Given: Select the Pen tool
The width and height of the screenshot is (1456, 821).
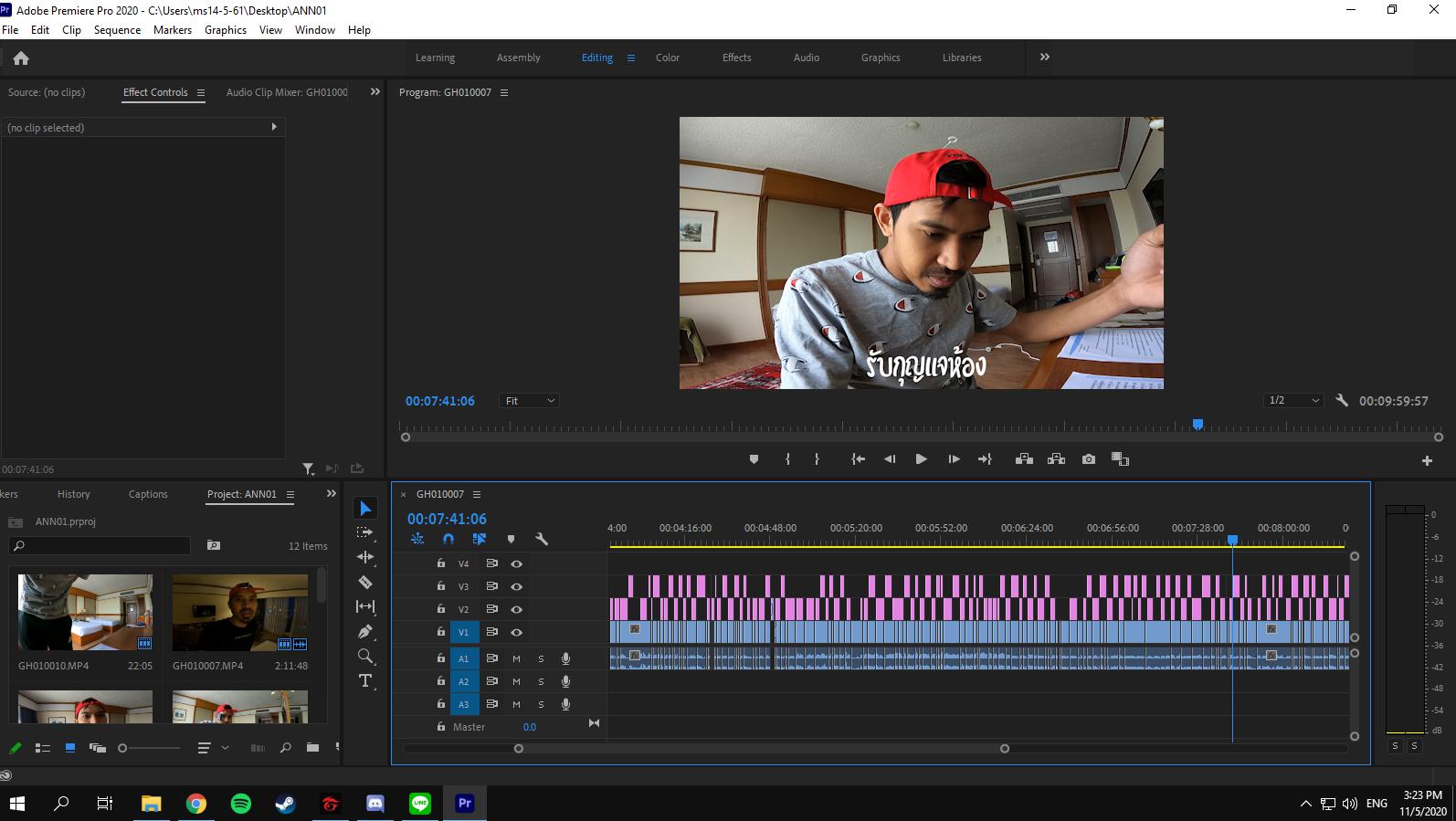Looking at the screenshot, I should click(365, 631).
